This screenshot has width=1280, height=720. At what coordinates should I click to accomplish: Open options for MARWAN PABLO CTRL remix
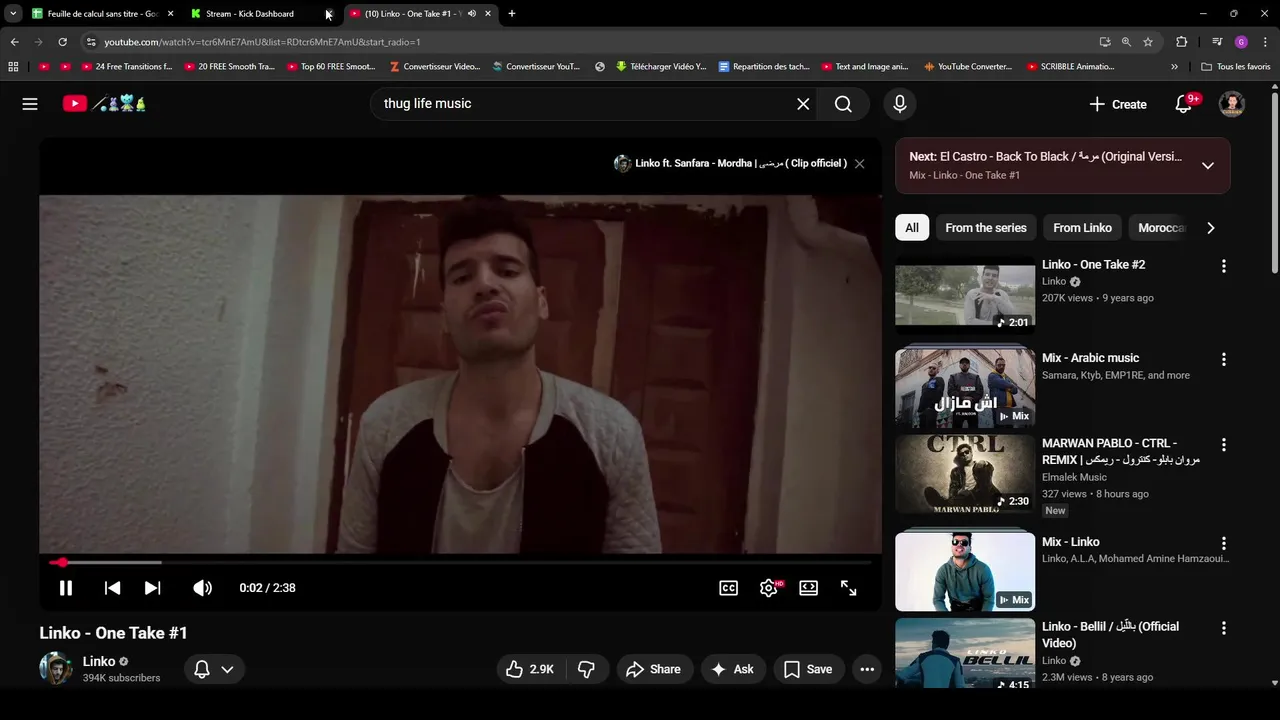tap(1223, 445)
